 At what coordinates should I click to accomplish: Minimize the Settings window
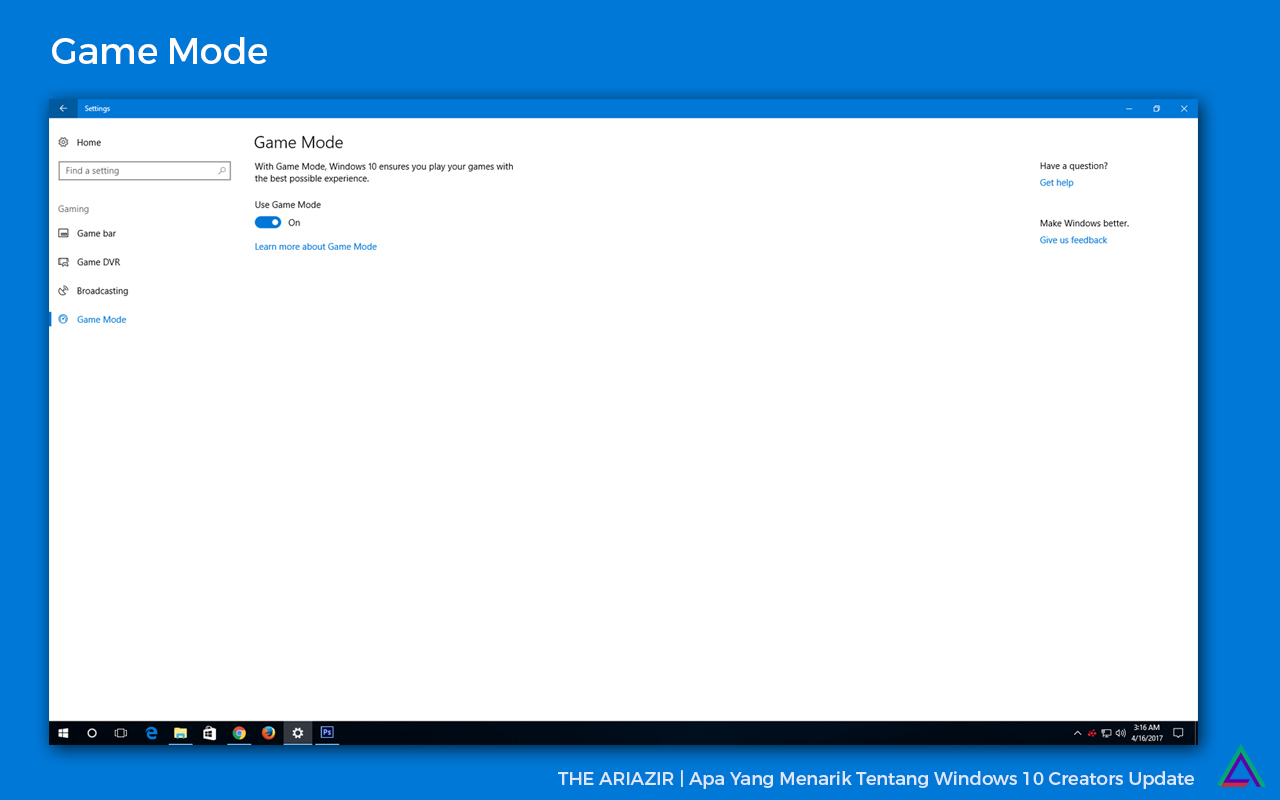[x=1129, y=108]
